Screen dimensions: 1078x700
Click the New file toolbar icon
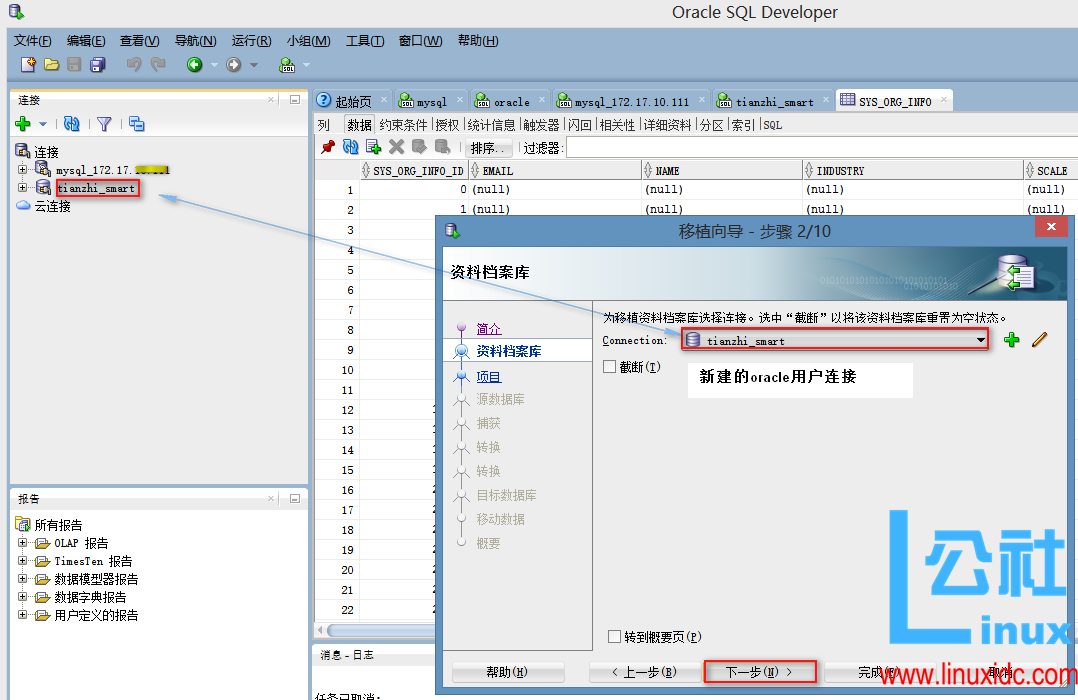pos(28,65)
